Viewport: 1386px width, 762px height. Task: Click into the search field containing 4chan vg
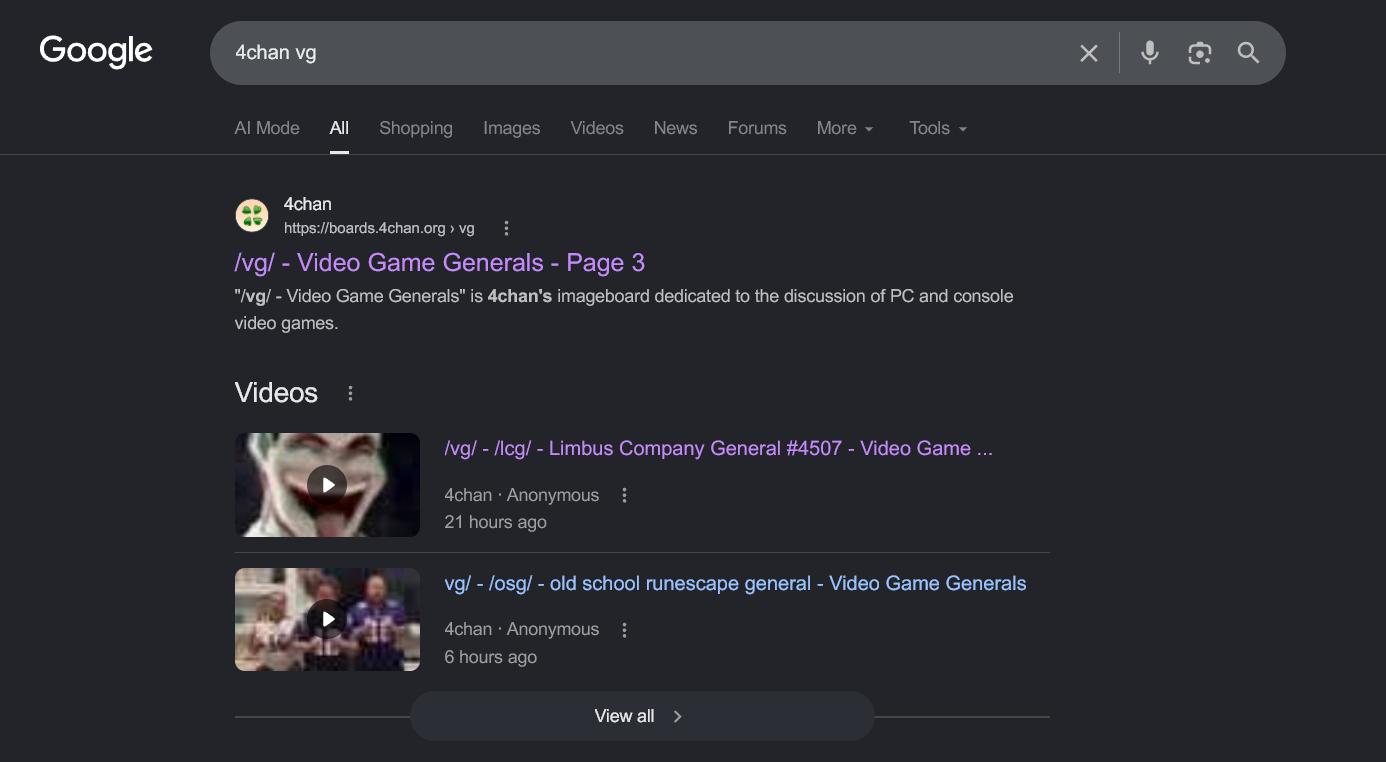(640, 53)
